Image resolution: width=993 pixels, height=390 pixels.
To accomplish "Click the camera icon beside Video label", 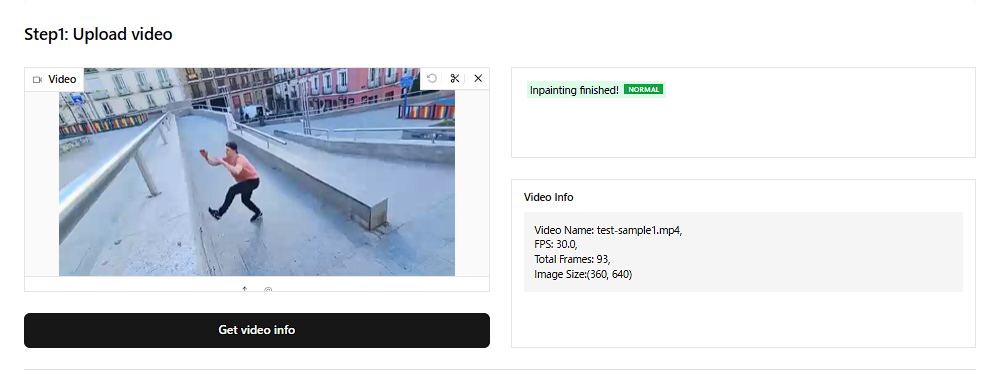I will tap(37, 79).
